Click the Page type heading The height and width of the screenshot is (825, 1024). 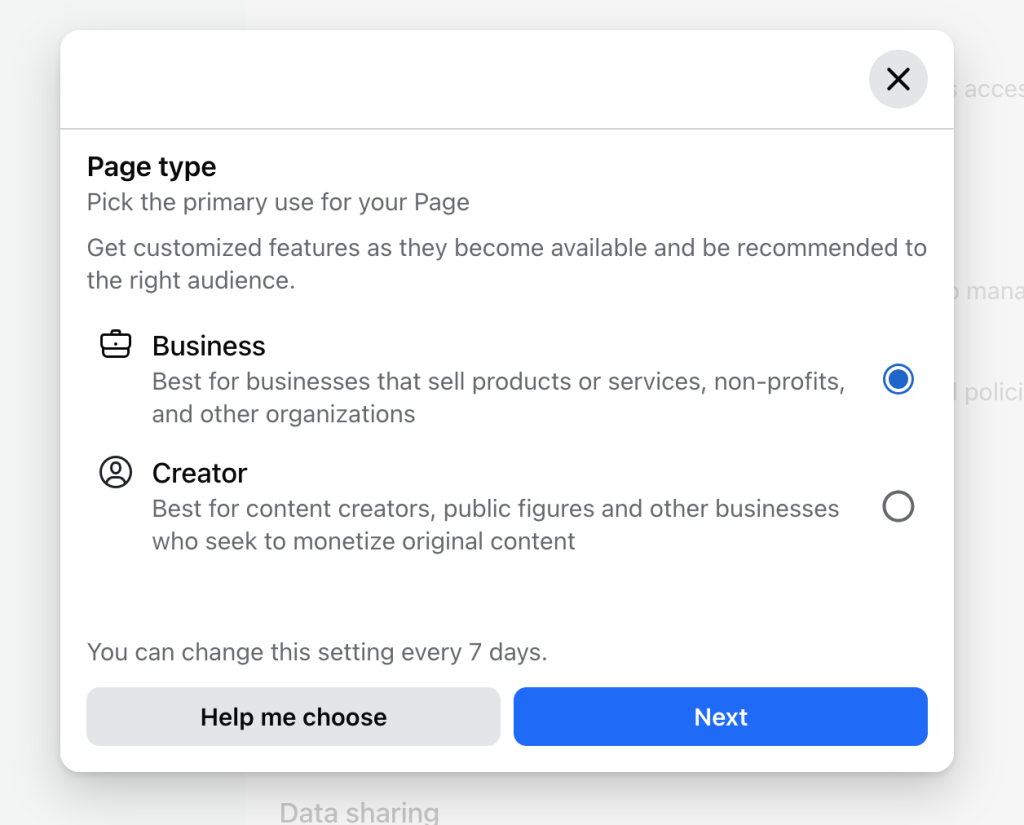click(151, 166)
